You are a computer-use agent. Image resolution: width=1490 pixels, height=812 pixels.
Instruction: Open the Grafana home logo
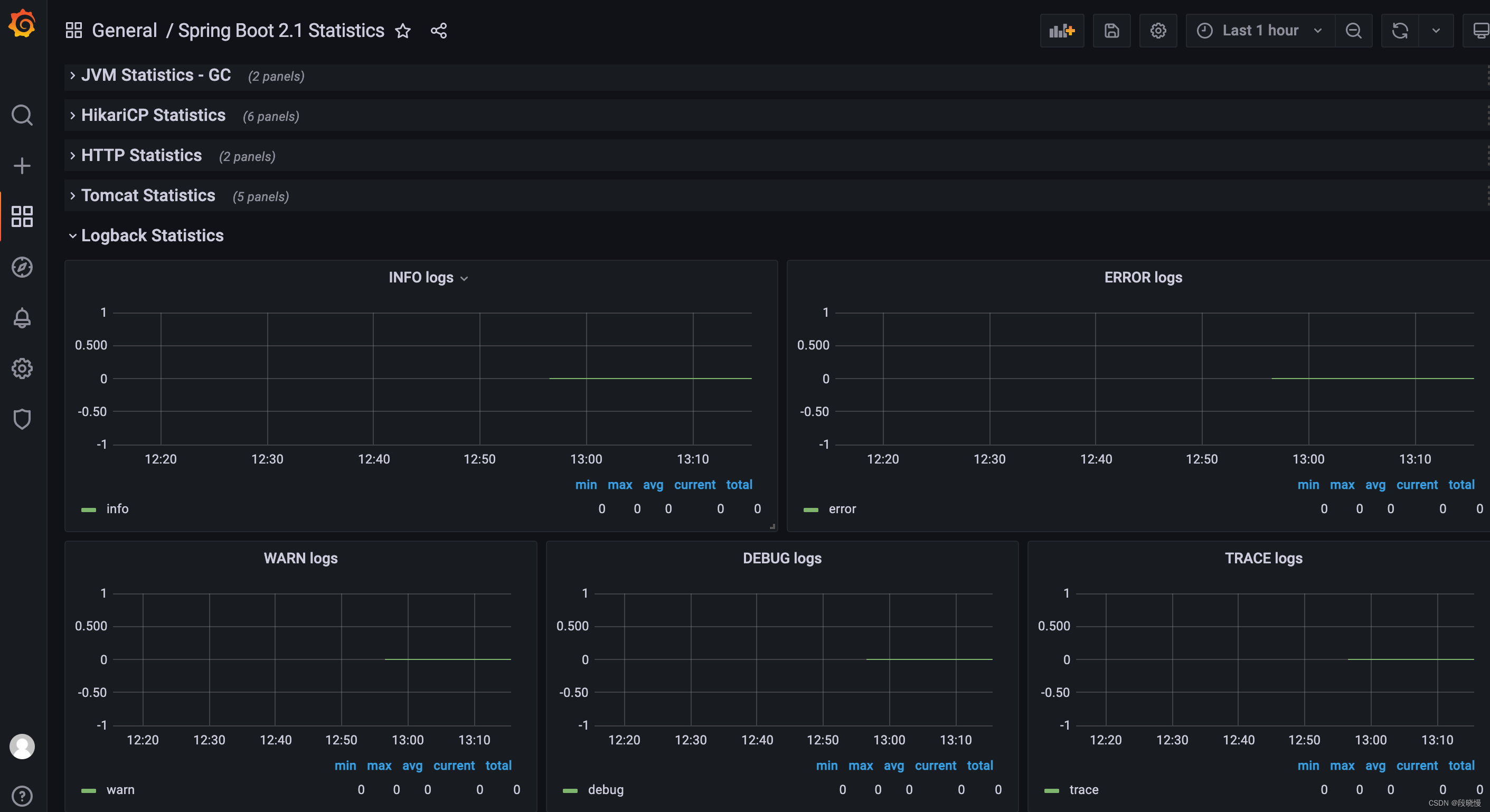pyautogui.click(x=22, y=23)
